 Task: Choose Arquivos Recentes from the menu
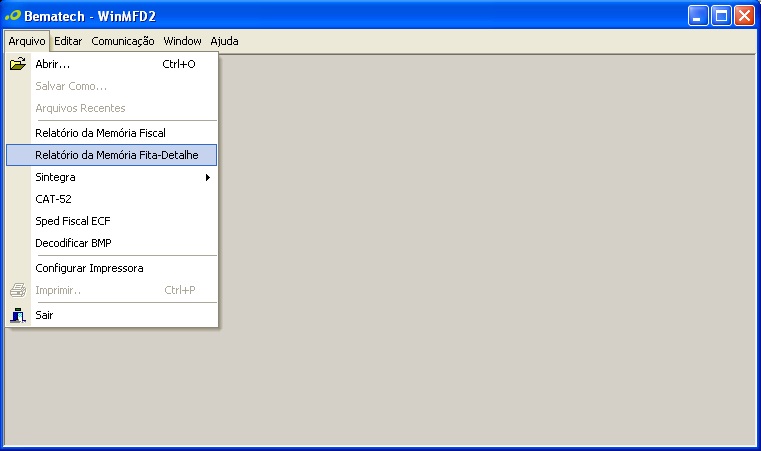[x=80, y=108]
